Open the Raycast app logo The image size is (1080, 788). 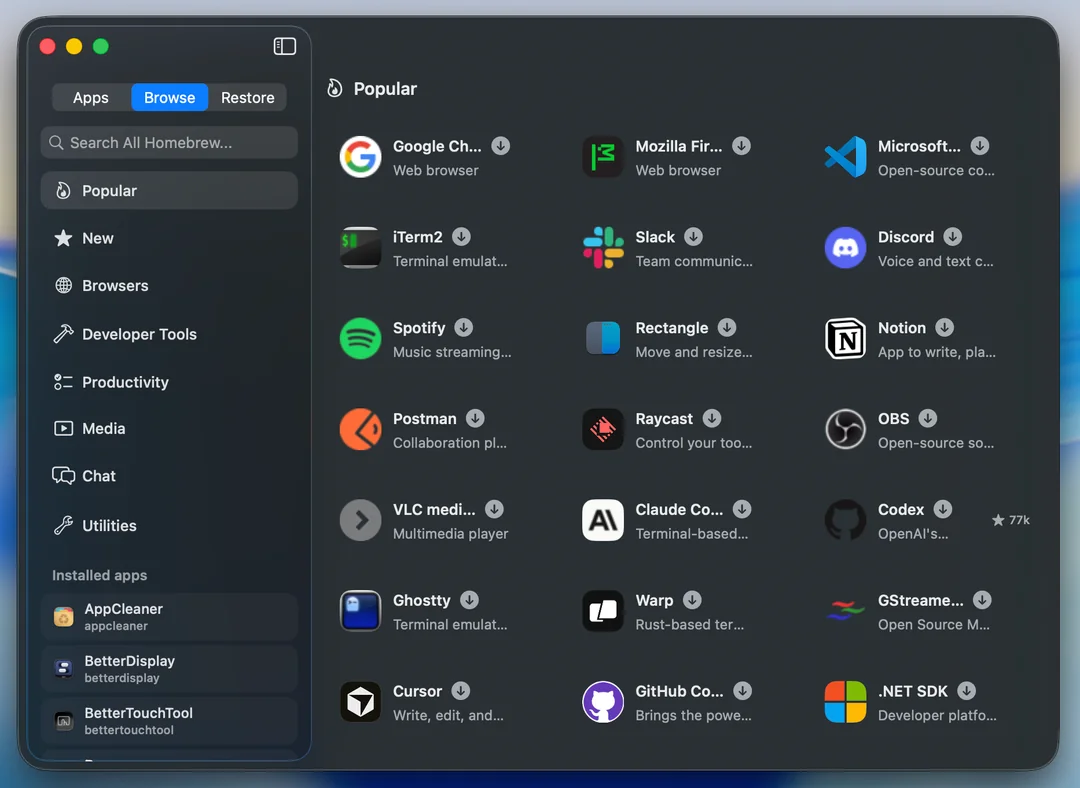click(x=603, y=430)
